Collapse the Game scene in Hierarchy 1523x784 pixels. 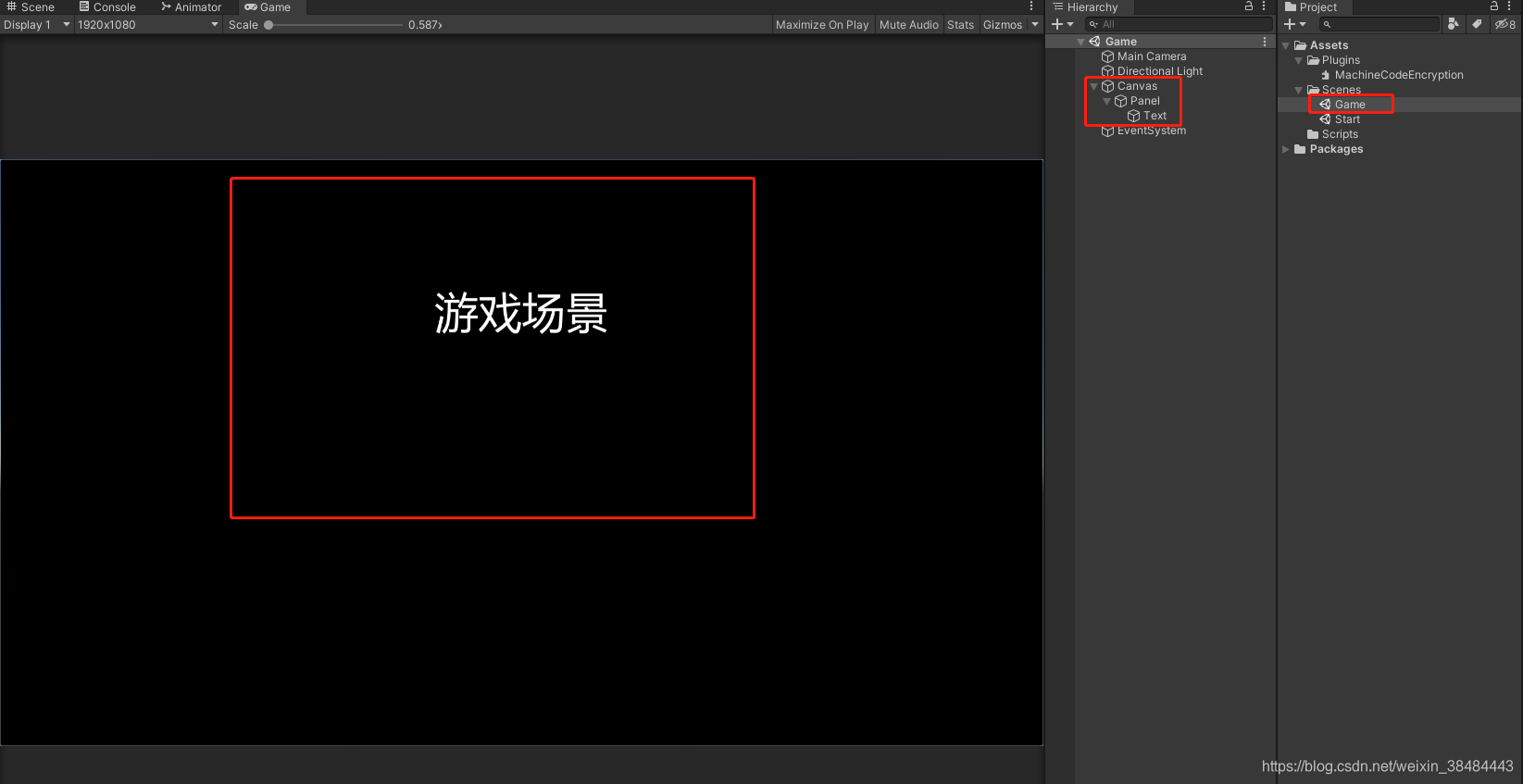pos(1080,42)
